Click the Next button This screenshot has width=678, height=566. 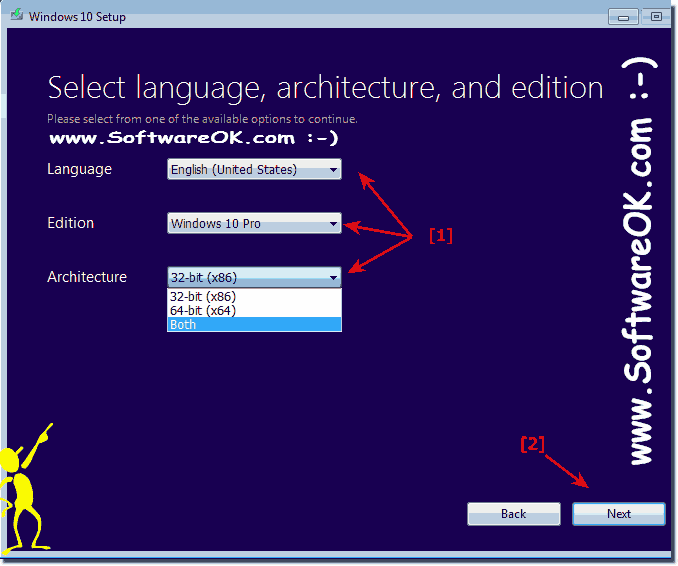click(x=618, y=514)
